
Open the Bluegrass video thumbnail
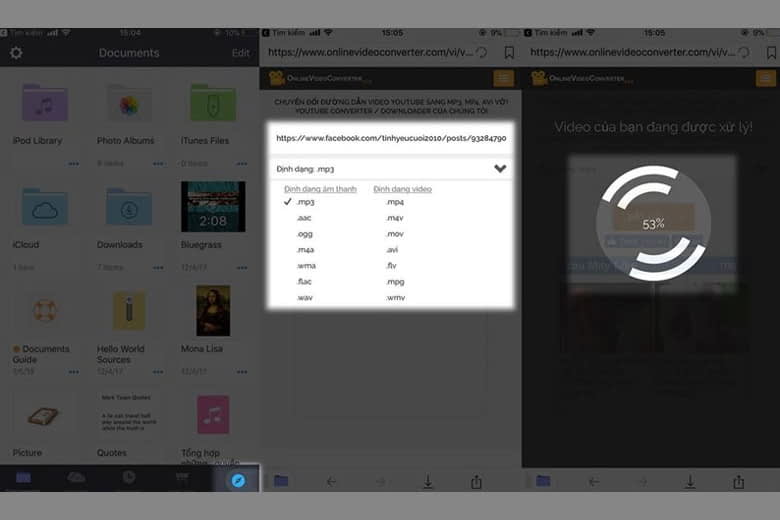(213, 207)
